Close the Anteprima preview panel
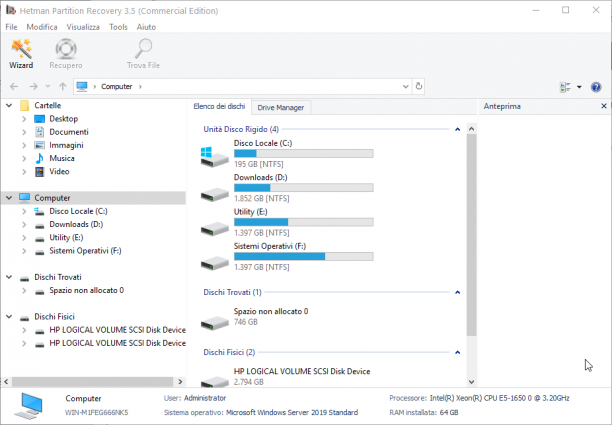 pos(604,106)
